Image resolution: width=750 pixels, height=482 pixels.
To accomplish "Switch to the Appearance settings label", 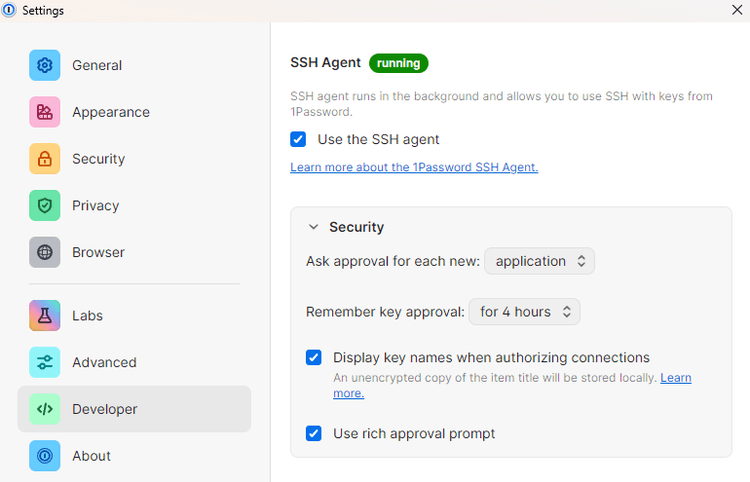I will (x=111, y=112).
